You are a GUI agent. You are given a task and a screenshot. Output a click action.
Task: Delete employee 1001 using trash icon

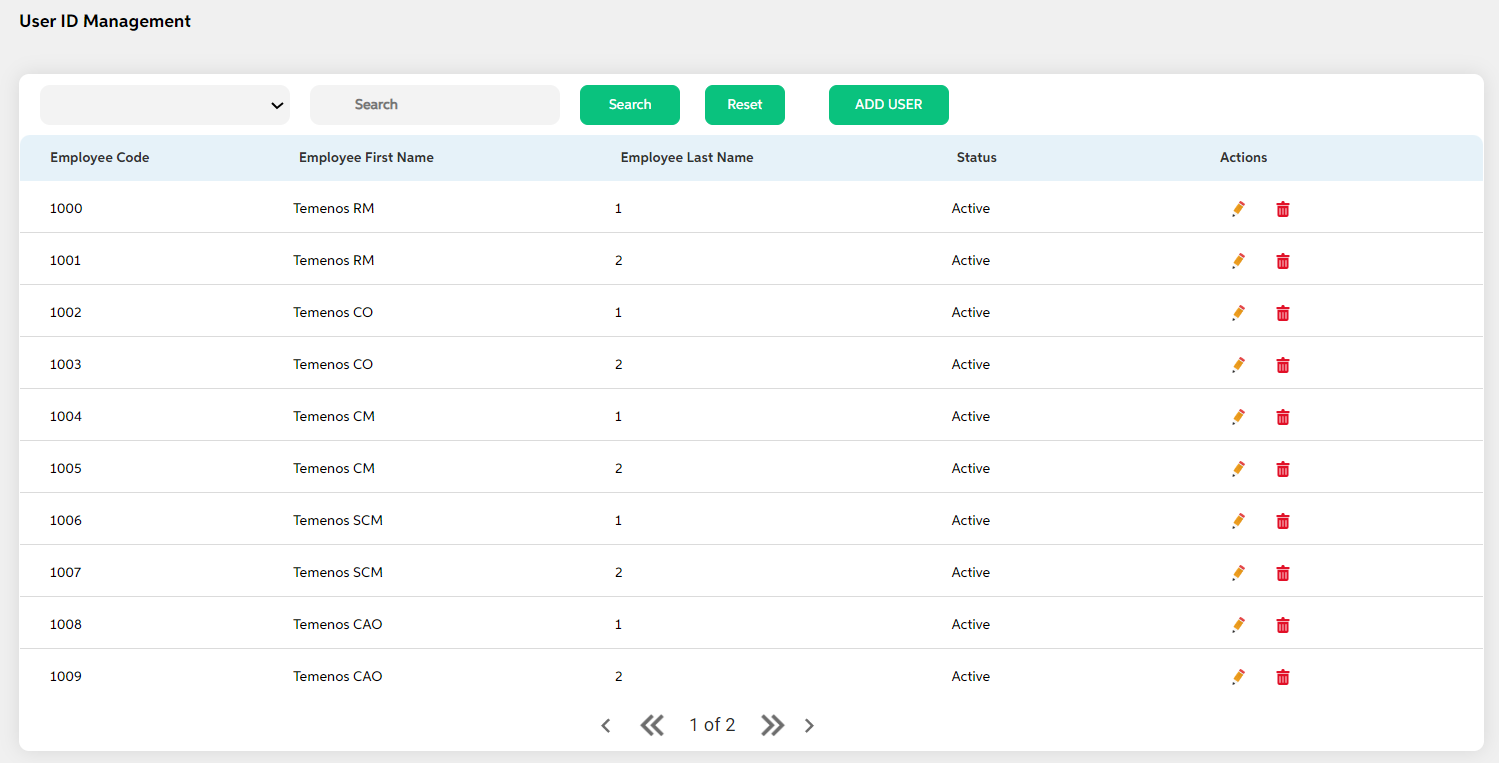(x=1283, y=261)
